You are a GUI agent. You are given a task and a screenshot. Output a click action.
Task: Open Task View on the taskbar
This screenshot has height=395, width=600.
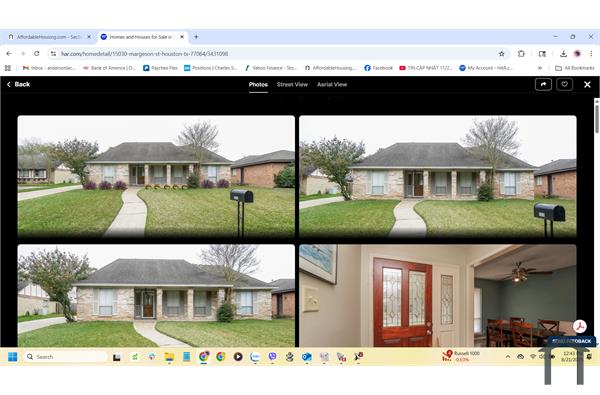(x=117, y=357)
